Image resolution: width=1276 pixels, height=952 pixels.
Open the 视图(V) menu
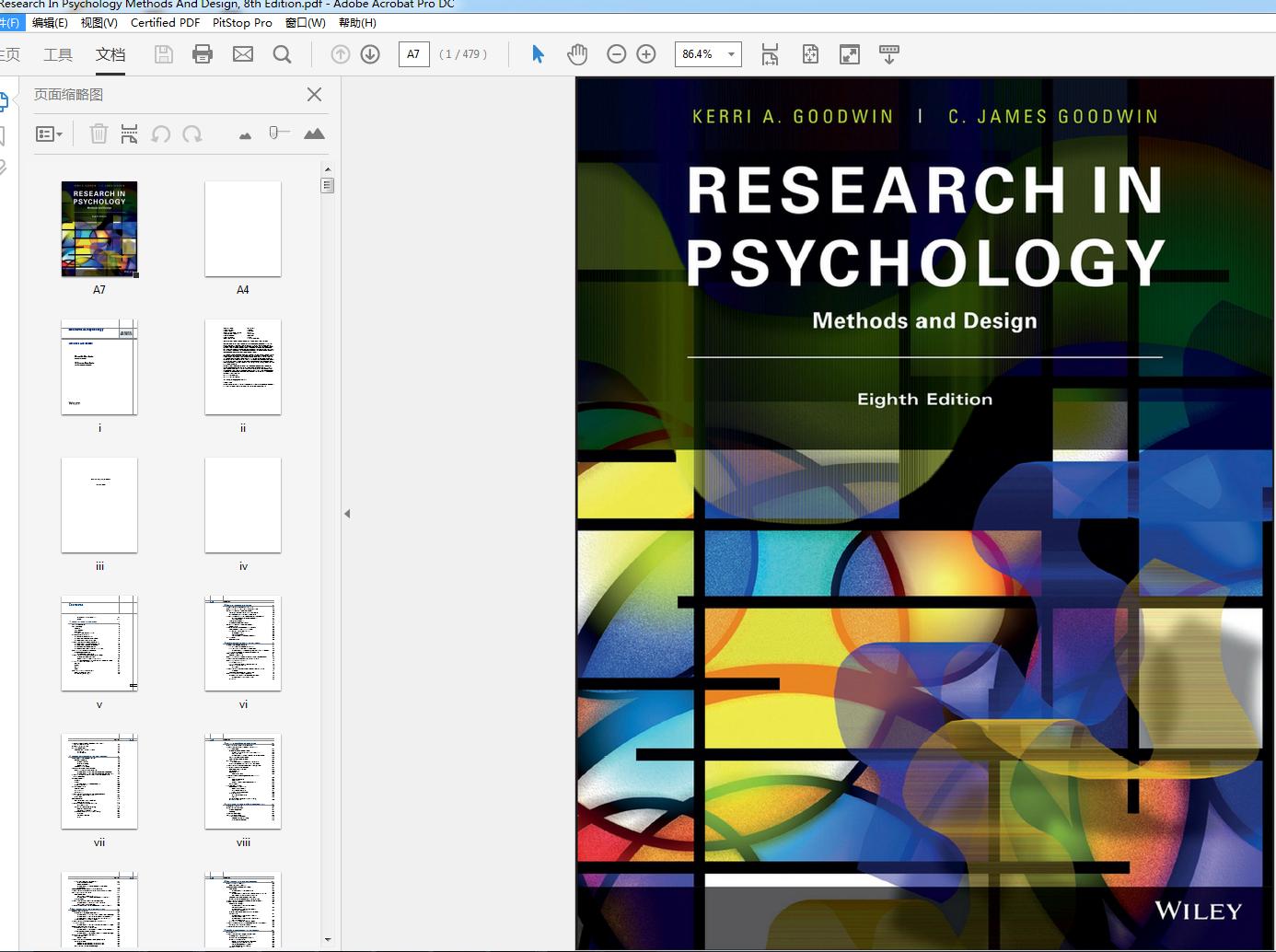pos(99,23)
